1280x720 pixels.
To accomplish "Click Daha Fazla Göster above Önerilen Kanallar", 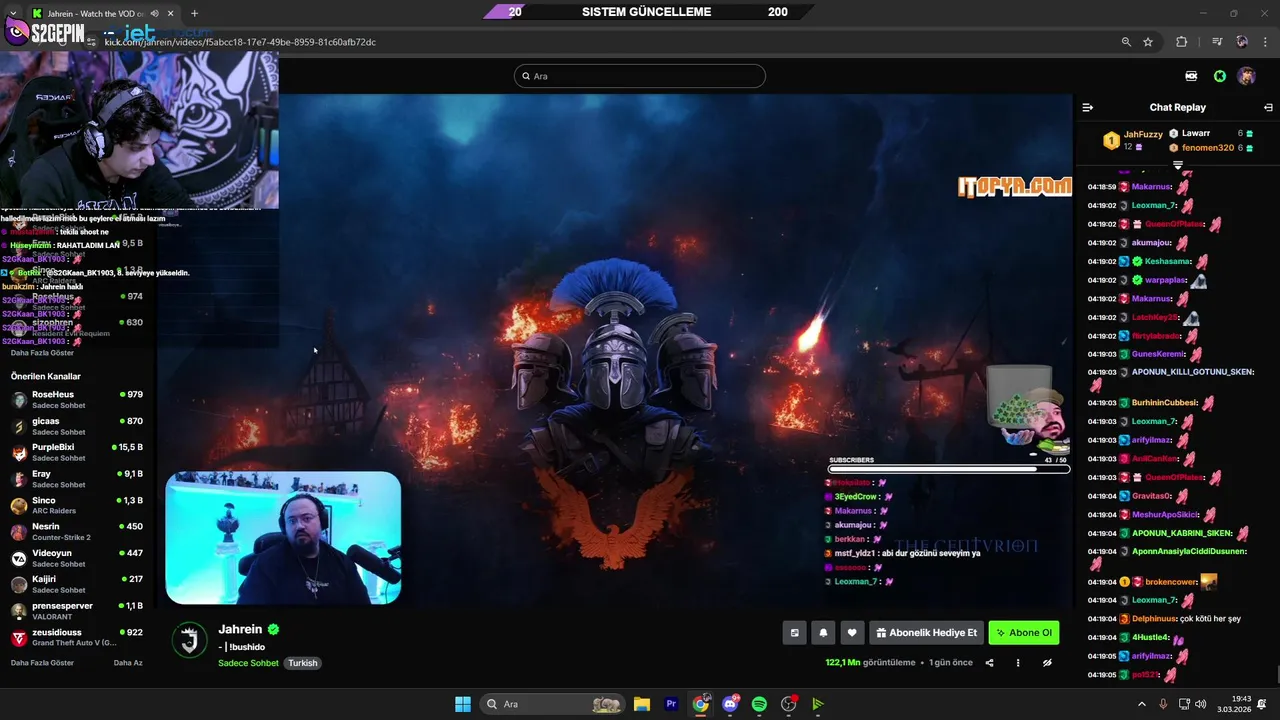I will 42,353.
